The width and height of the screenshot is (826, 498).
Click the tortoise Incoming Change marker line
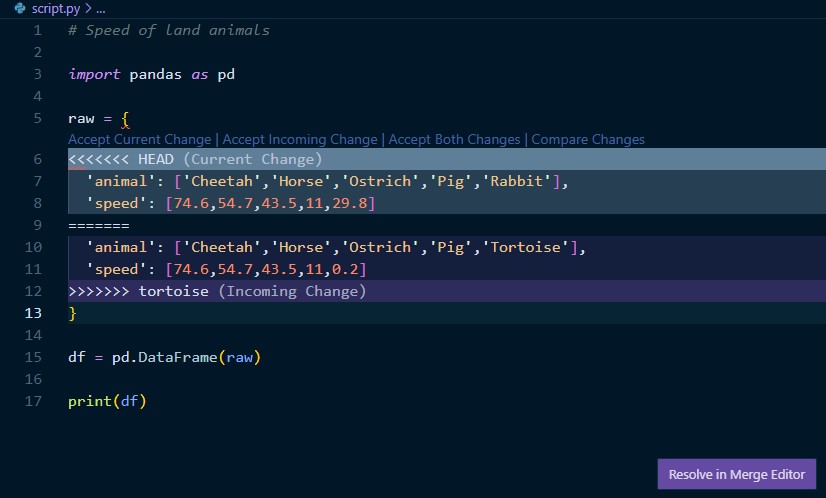click(217, 292)
